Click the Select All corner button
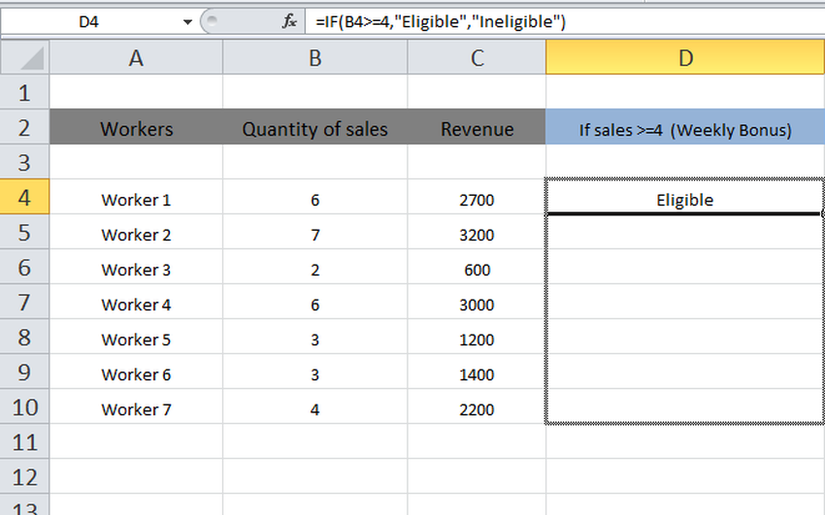825x515 pixels. [24, 58]
